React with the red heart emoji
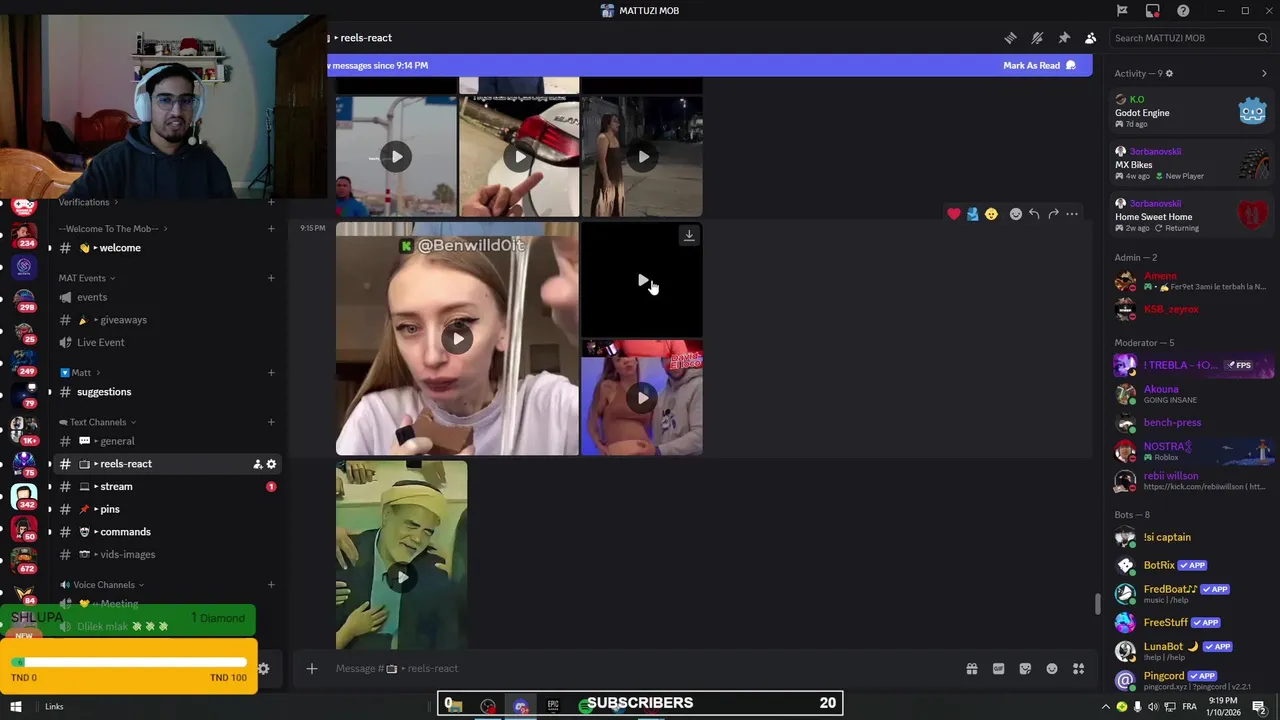1280x720 pixels. [x=954, y=214]
